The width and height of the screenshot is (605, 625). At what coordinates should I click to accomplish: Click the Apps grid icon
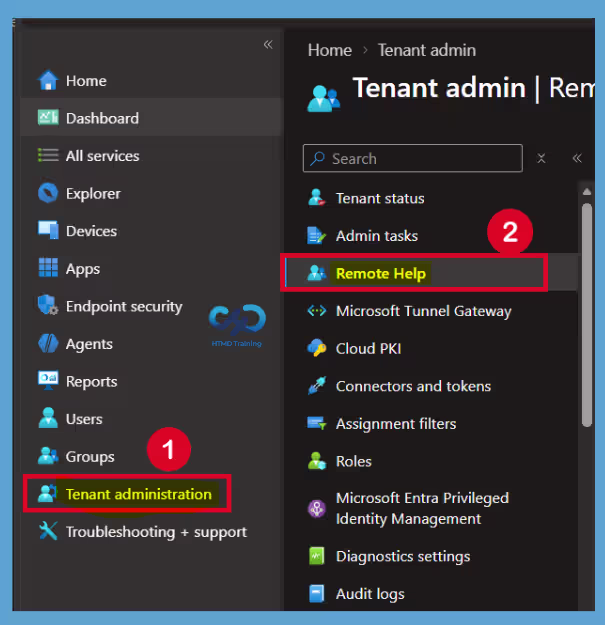48,267
